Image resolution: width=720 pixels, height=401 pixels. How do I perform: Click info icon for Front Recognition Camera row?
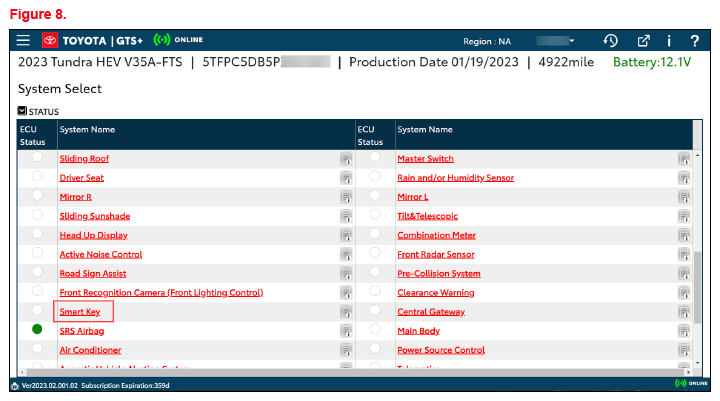tap(346, 293)
